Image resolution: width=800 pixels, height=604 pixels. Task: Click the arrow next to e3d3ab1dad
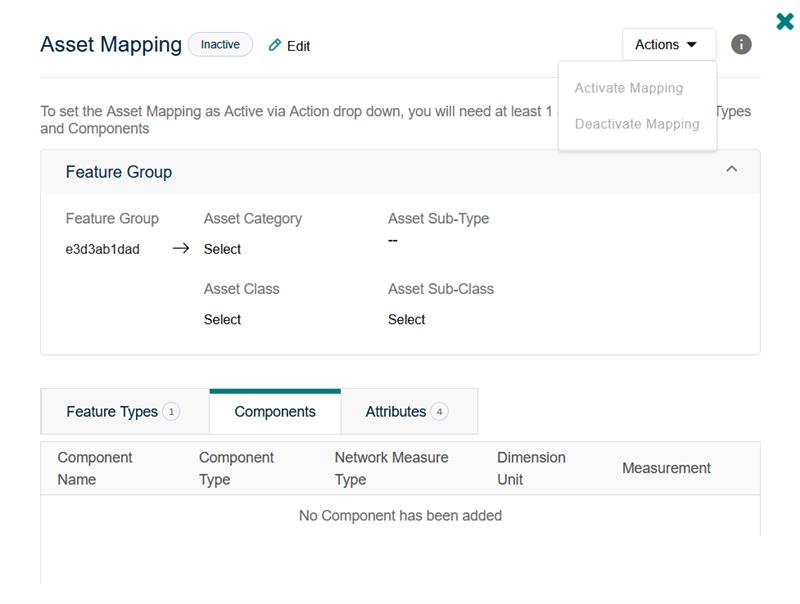pos(180,249)
